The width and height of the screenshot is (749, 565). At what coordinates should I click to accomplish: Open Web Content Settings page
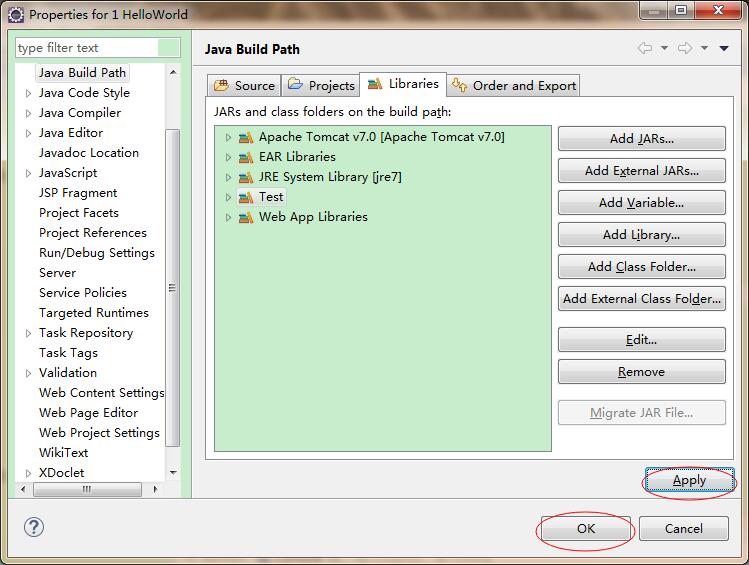(101, 393)
